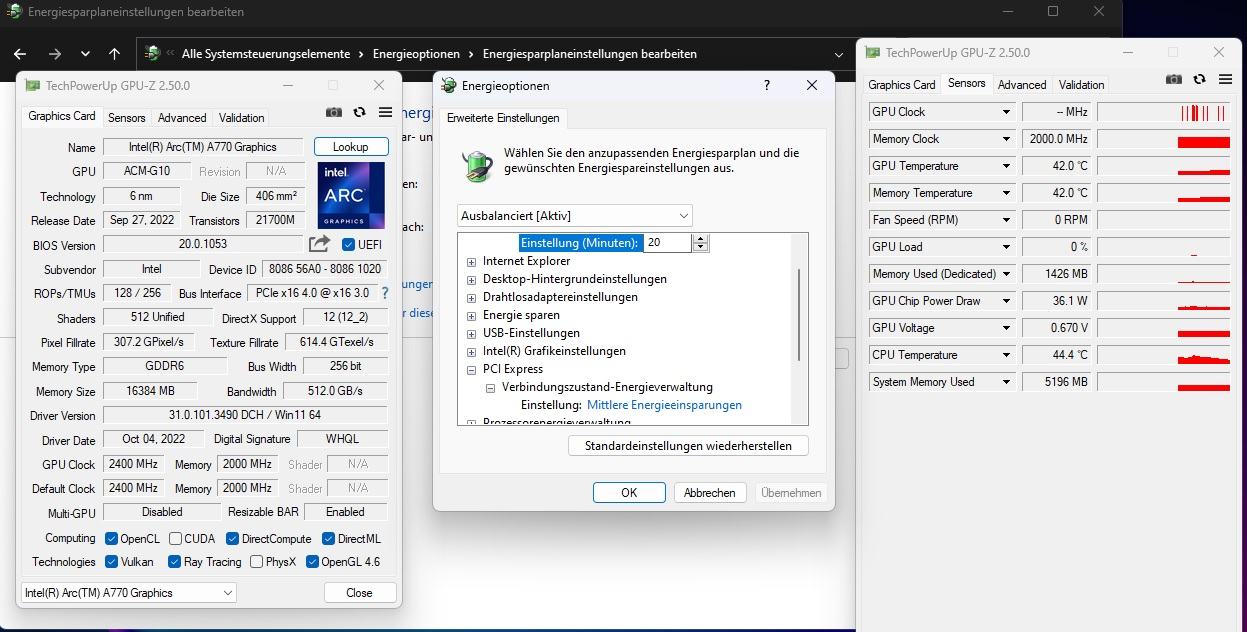Image resolution: width=1247 pixels, height=632 pixels.
Task: Open the hamburger menu in the GPU-Z Sensors window
Action: tap(1224, 80)
